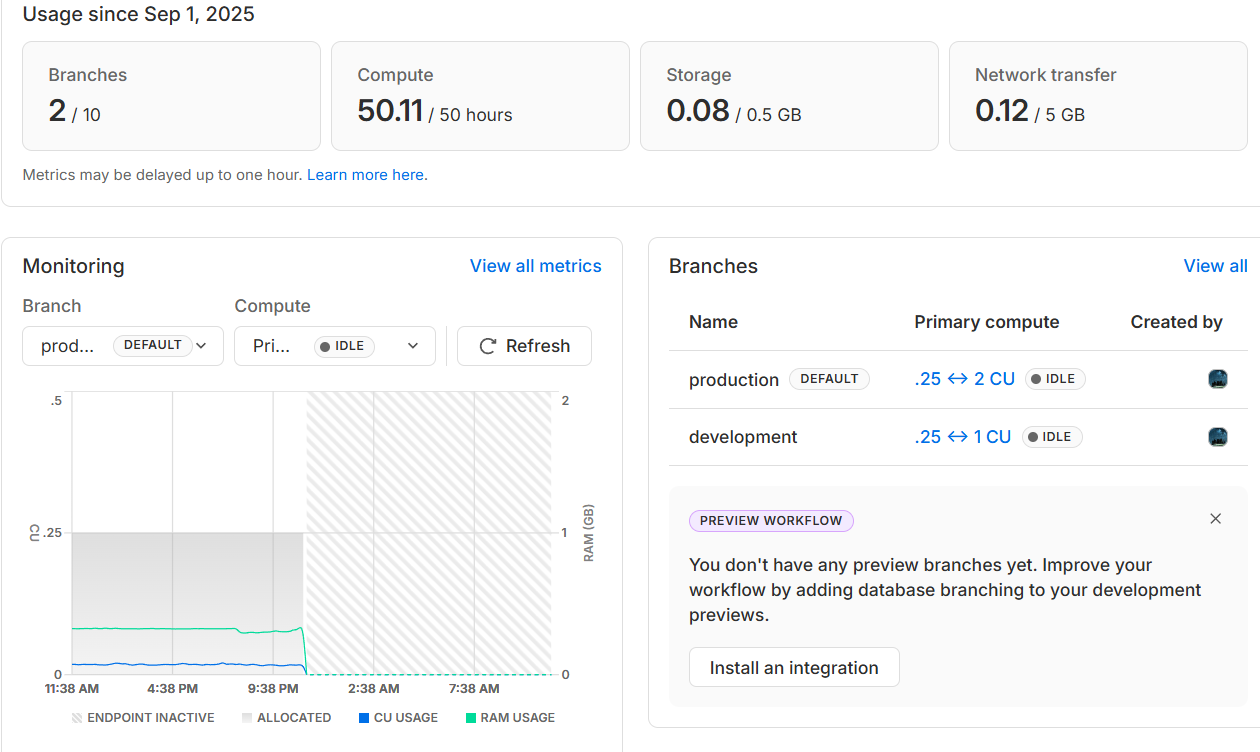
Task: Click the Network transfer card showing 0.12
Action: [1098, 96]
